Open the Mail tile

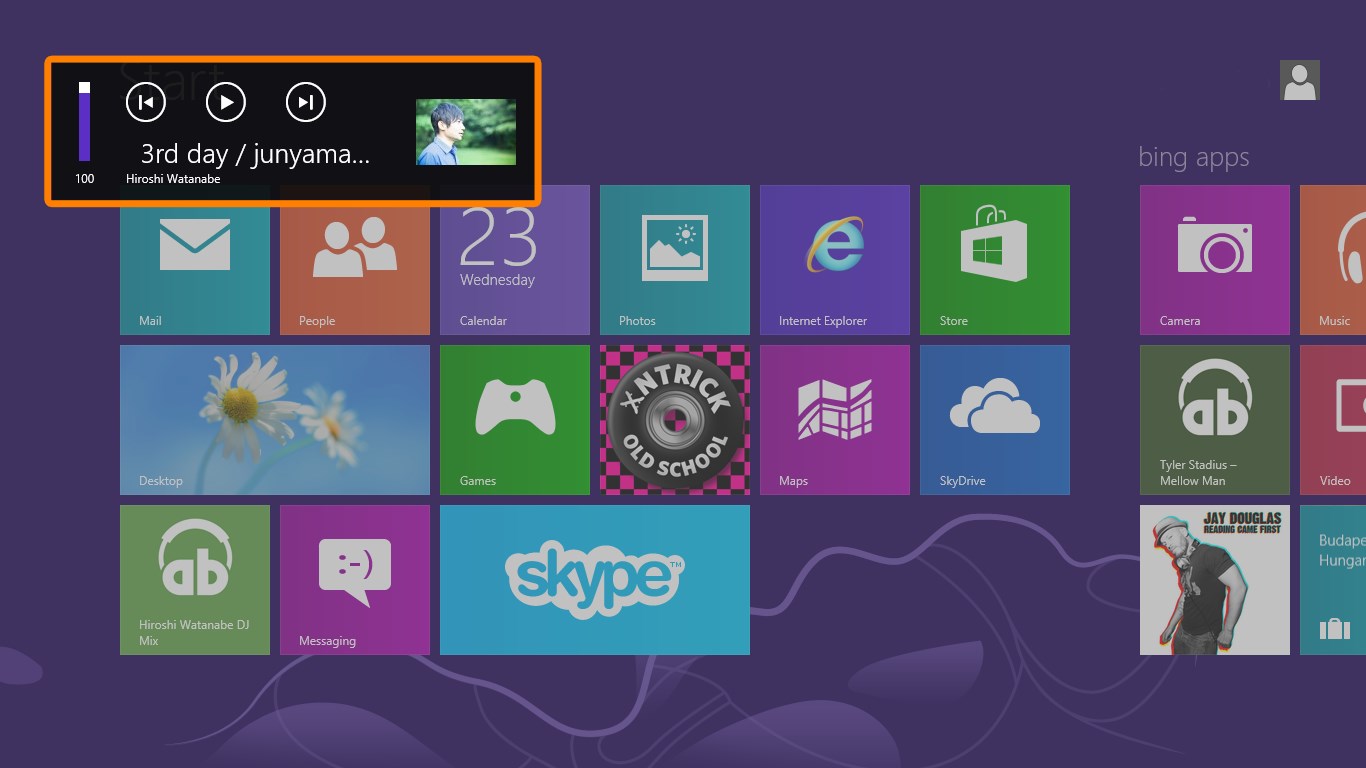tap(195, 260)
